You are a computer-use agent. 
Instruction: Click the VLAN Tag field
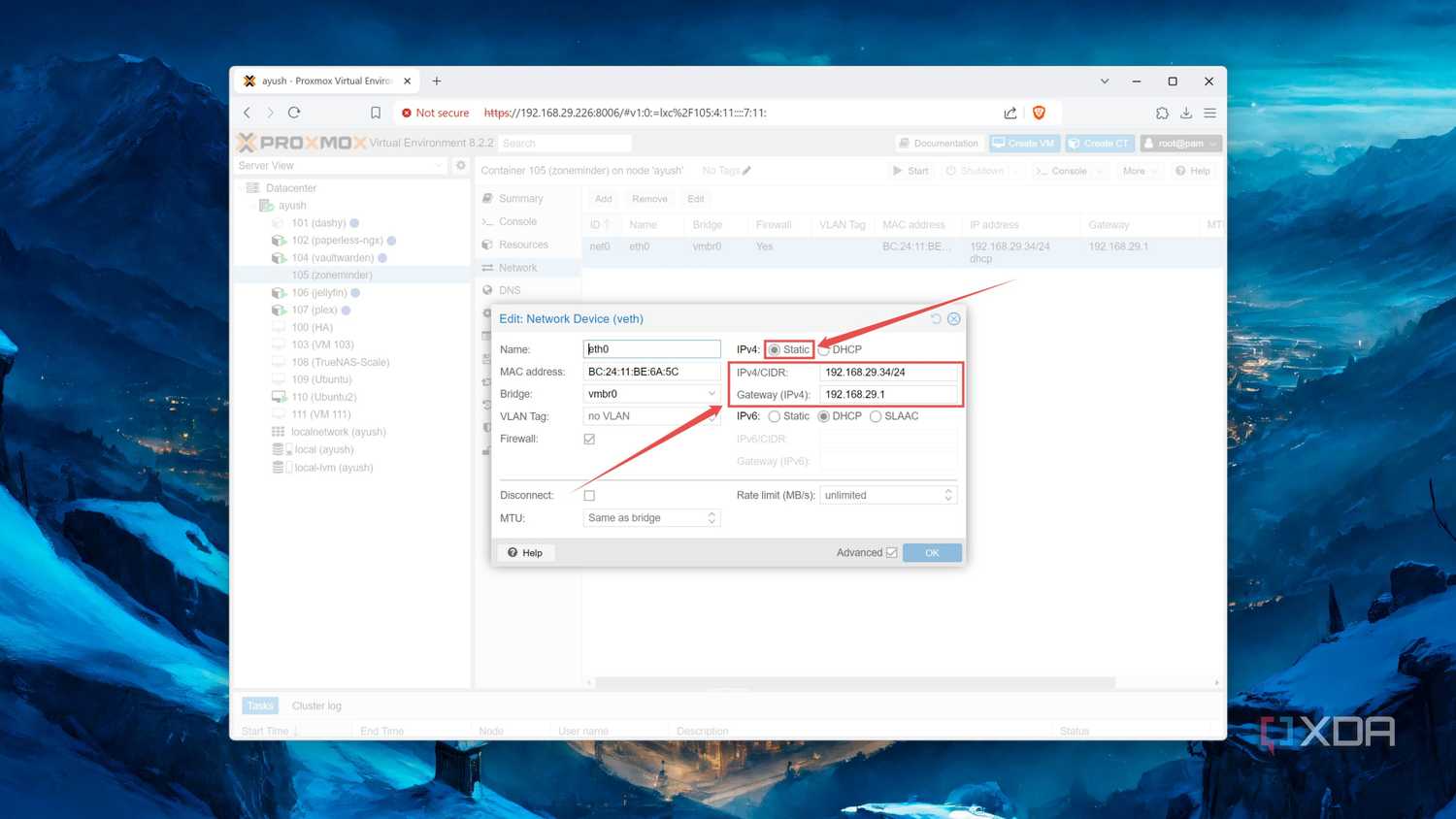tap(651, 416)
